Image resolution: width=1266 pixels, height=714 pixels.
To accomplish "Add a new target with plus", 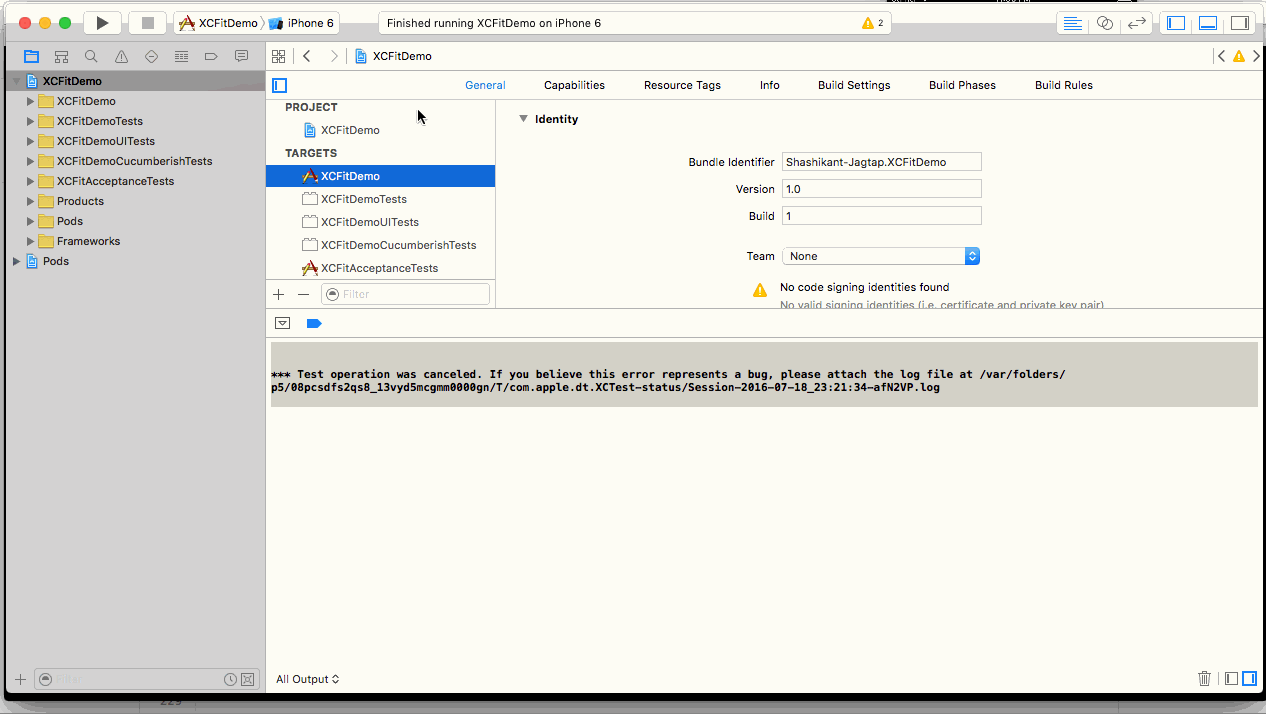I will click(279, 294).
